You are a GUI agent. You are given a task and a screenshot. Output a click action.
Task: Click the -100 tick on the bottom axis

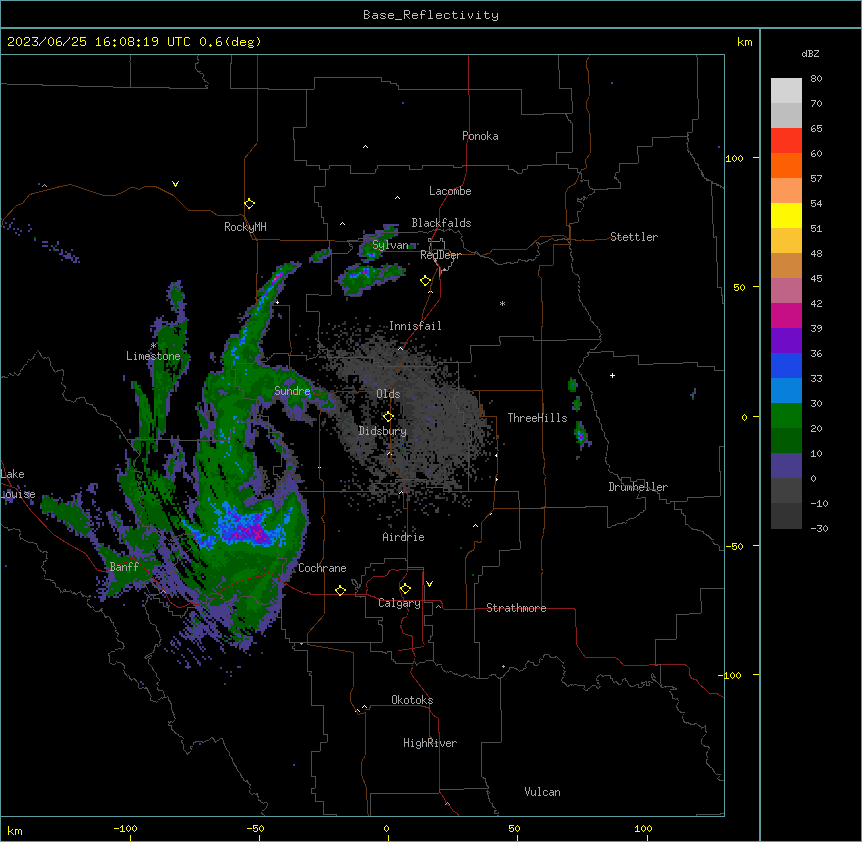(125, 828)
